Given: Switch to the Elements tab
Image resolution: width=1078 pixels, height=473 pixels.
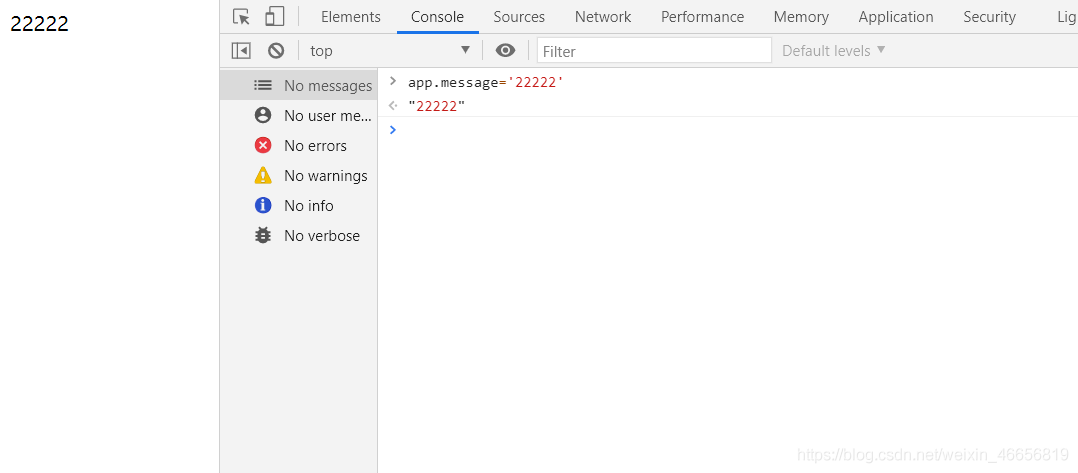Looking at the screenshot, I should tap(351, 16).
